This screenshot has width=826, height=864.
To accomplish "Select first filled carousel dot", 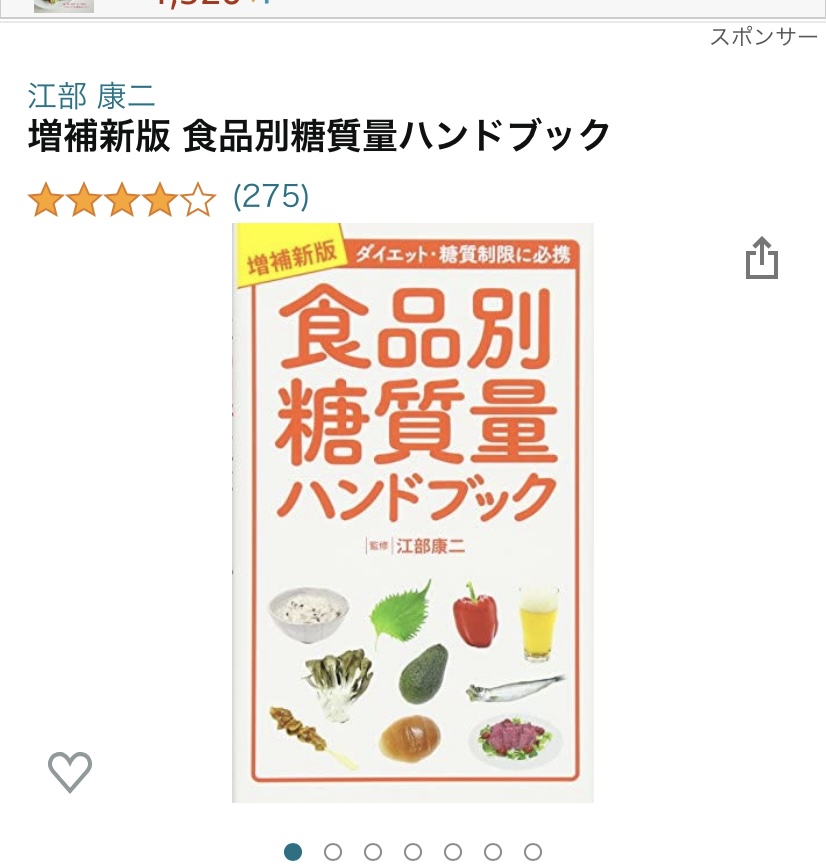I will [x=293, y=851].
